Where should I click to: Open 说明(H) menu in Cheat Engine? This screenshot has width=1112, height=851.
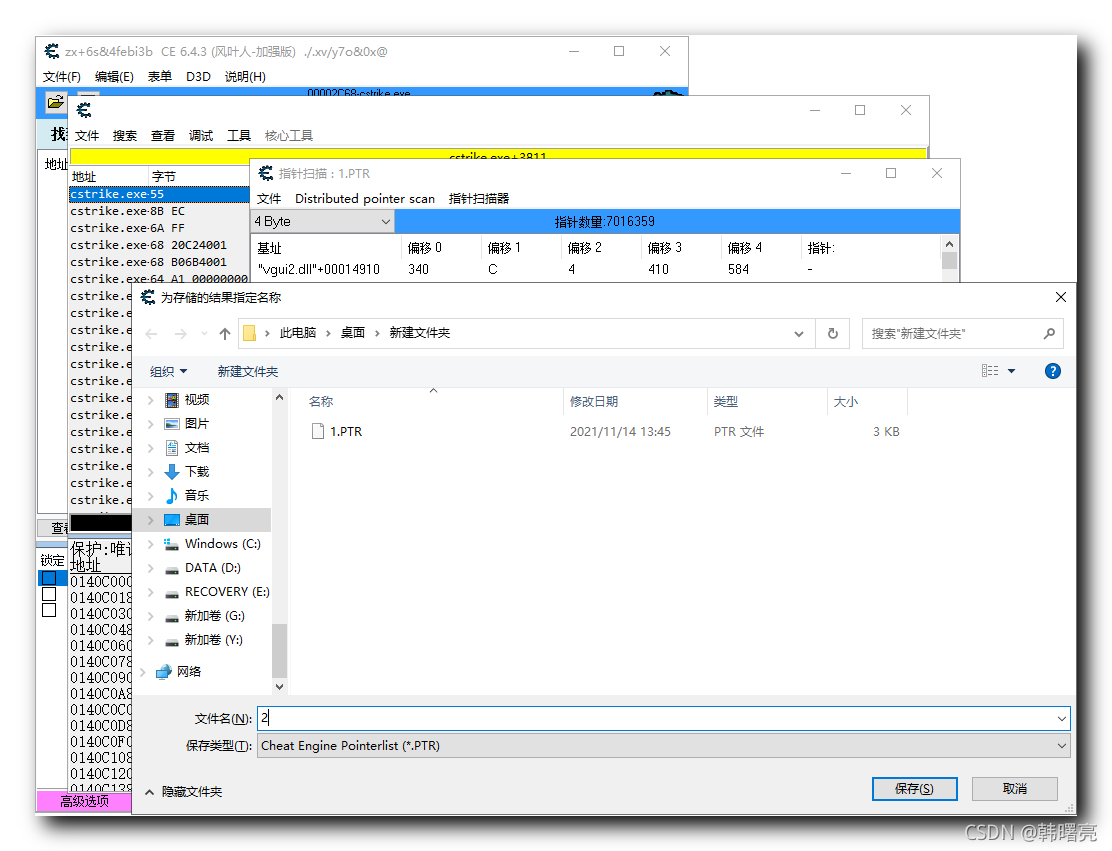[245, 77]
